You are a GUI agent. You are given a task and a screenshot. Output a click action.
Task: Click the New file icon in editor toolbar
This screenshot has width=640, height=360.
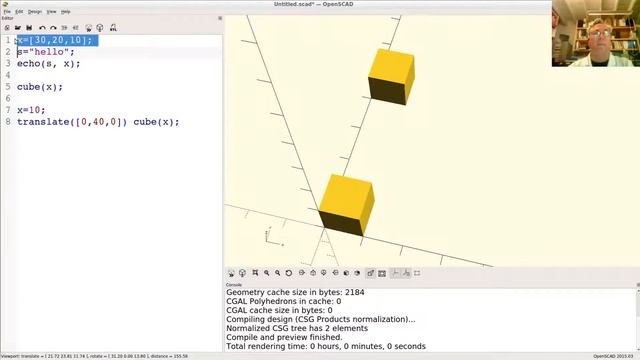pos(7,28)
